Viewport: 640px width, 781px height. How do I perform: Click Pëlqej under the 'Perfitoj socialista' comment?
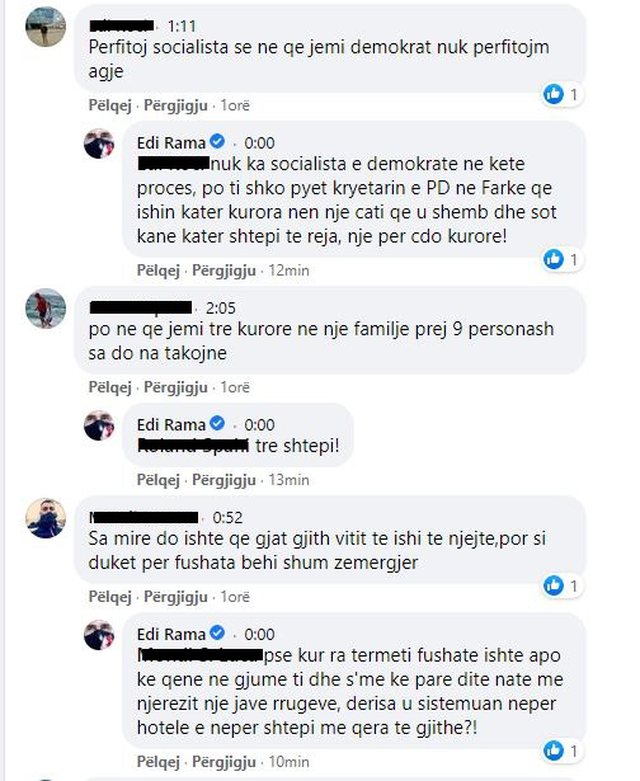[110, 106]
